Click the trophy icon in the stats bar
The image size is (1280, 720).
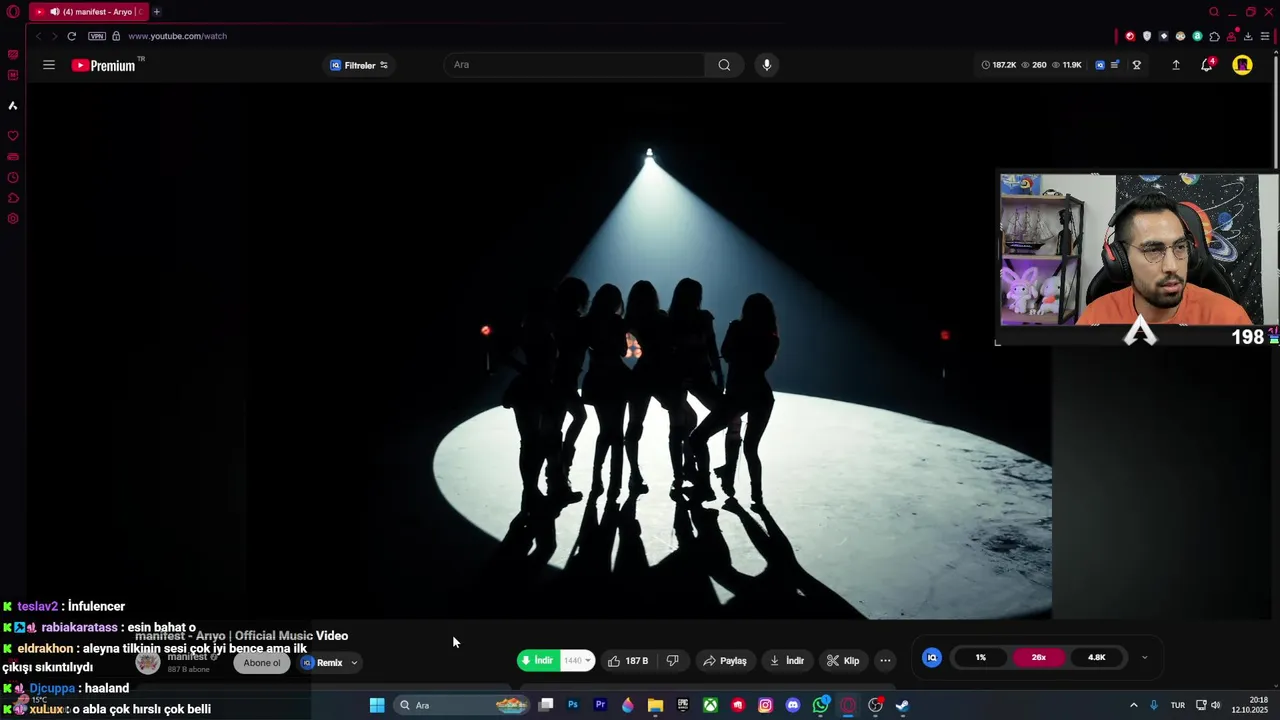point(1136,65)
